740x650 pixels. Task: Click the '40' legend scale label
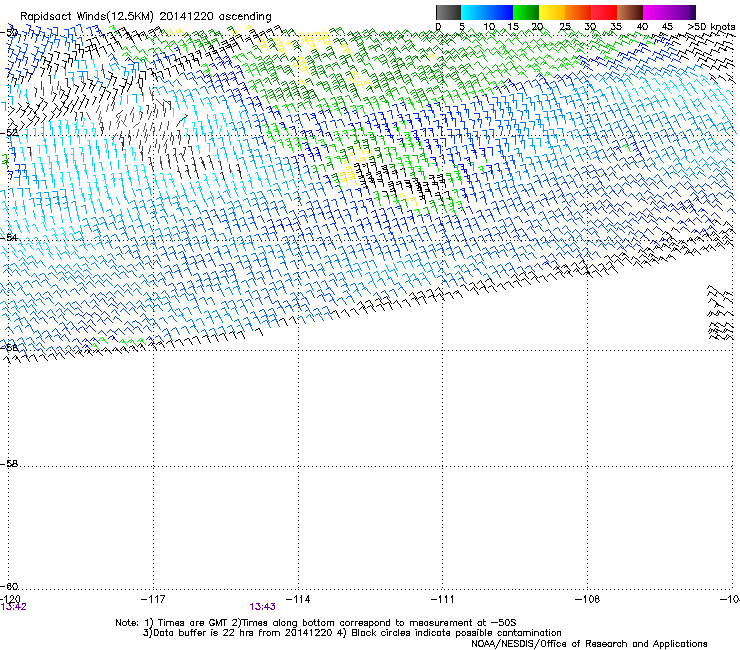tap(642, 27)
